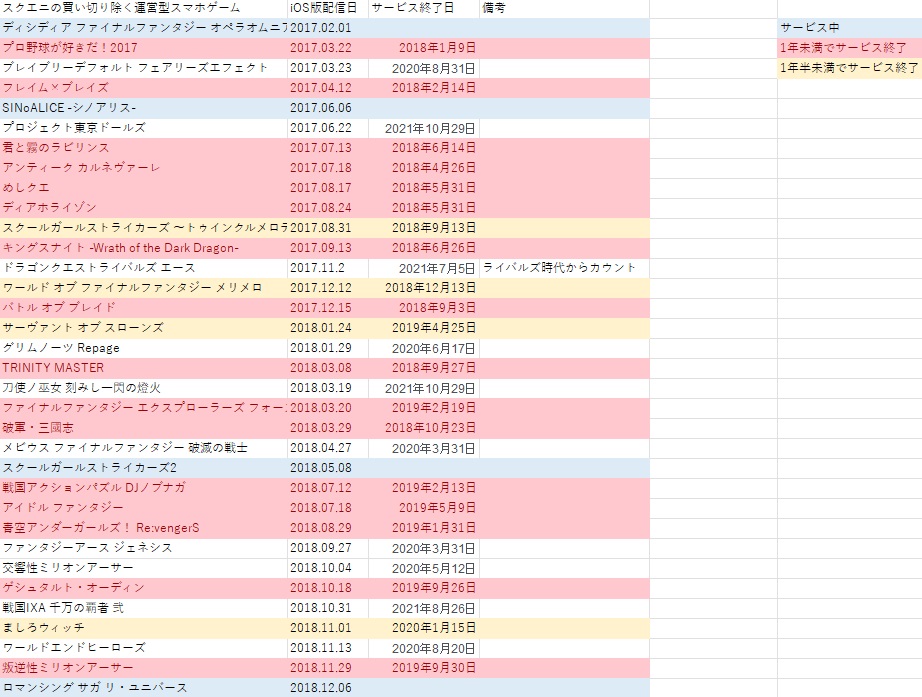Select the 'ディアホライゾン' cell
This screenshot has height=697, width=922.
tap(144, 208)
